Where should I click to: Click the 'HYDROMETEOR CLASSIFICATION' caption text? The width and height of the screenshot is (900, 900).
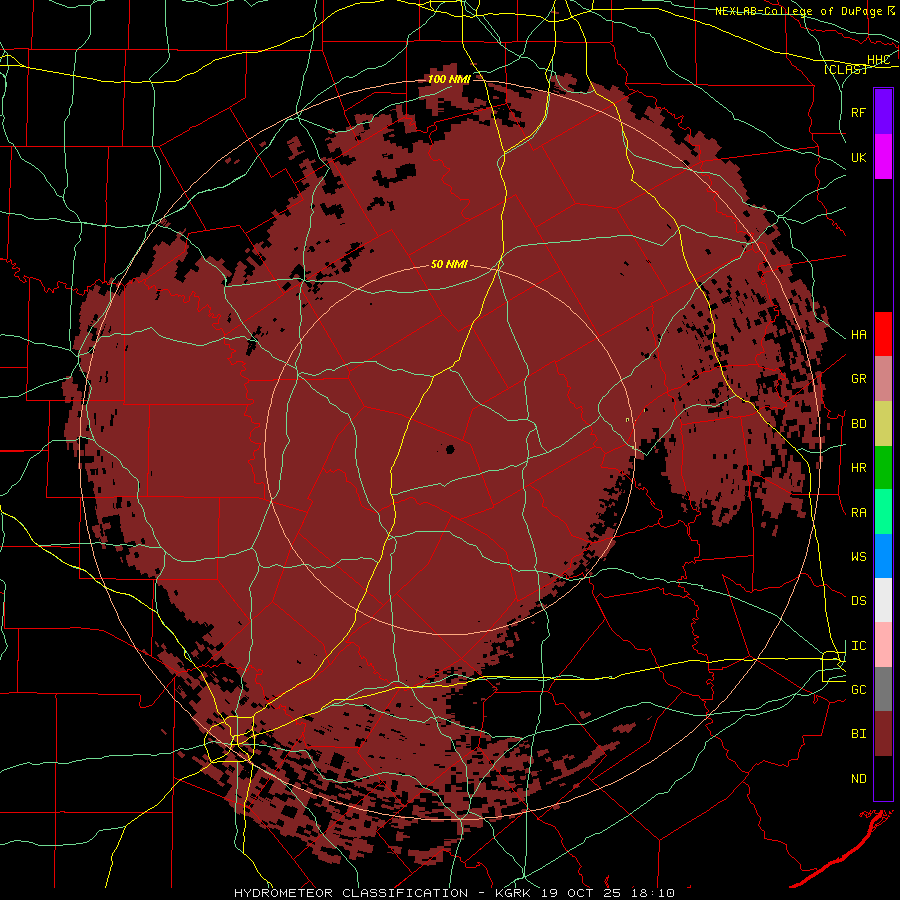351,893
